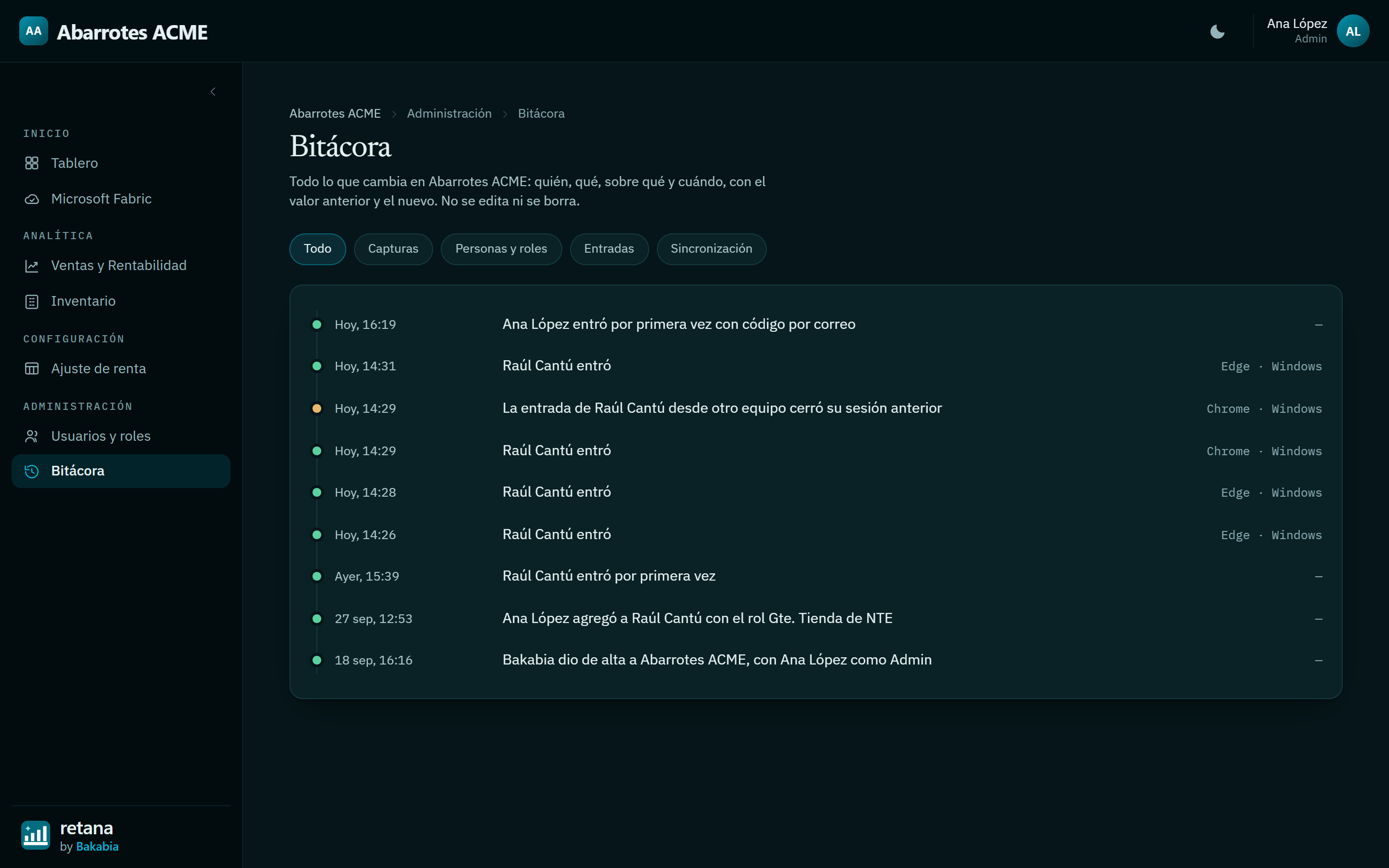Click the green dot for Hoy, 16:19
Screen dimensions: 1389x868
317,325
